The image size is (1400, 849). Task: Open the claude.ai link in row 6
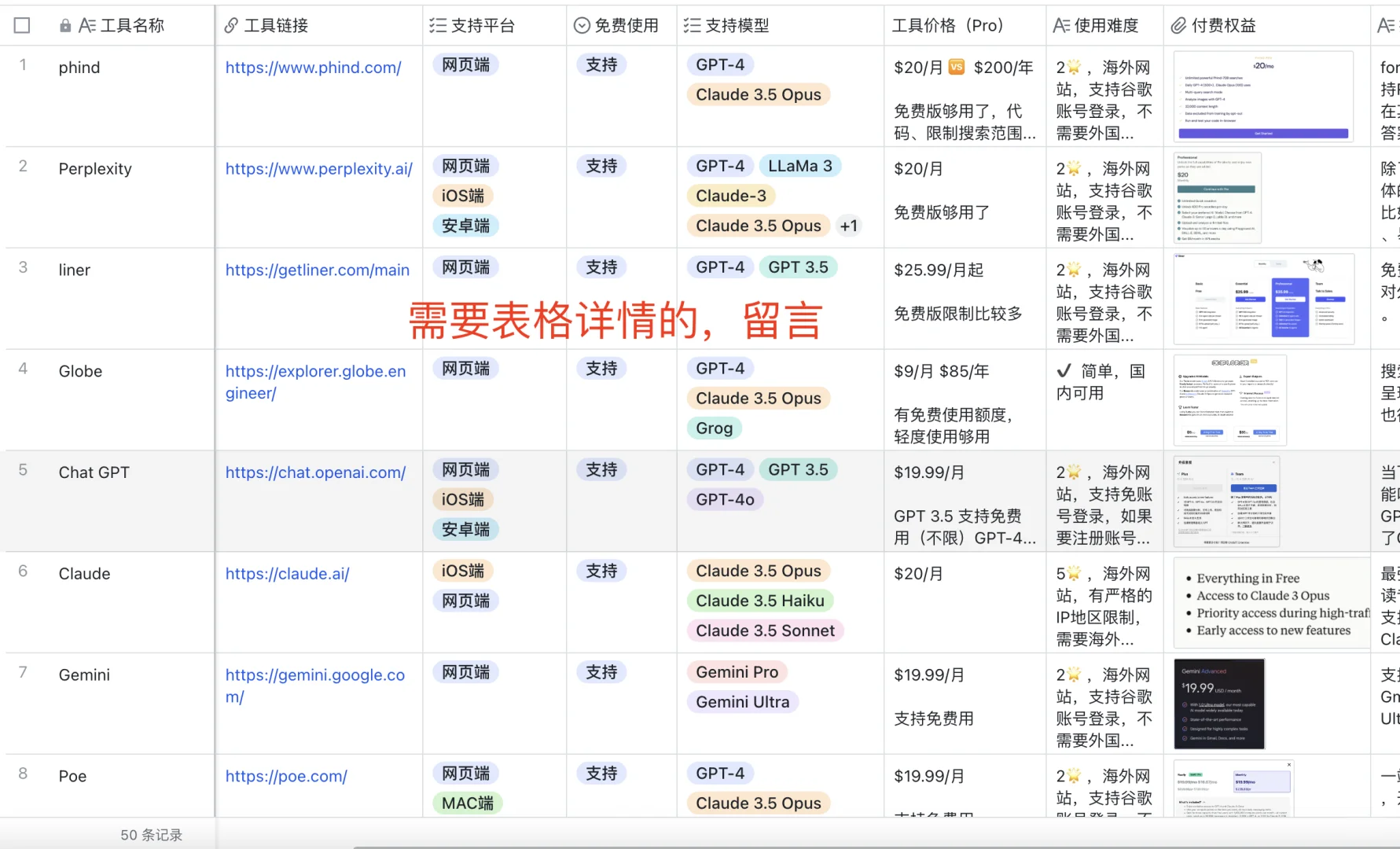point(288,573)
